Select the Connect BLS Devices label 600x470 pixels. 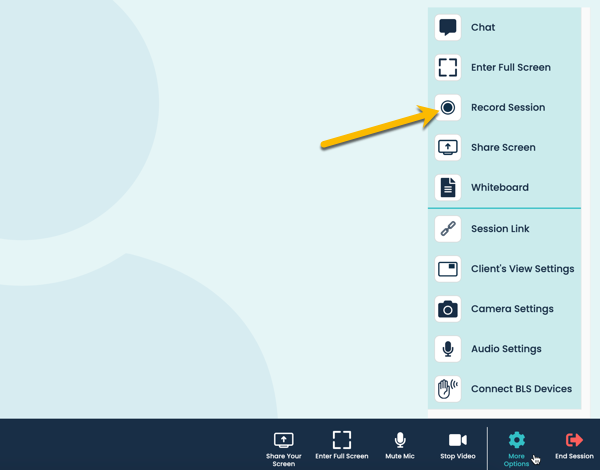(522, 389)
